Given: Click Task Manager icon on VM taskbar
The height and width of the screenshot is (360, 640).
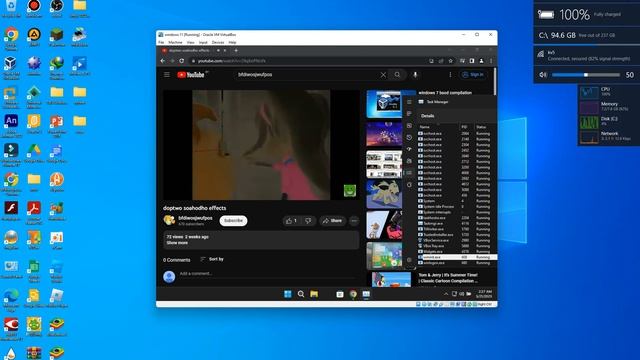Looking at the screenshot, I should coord(366,294).
